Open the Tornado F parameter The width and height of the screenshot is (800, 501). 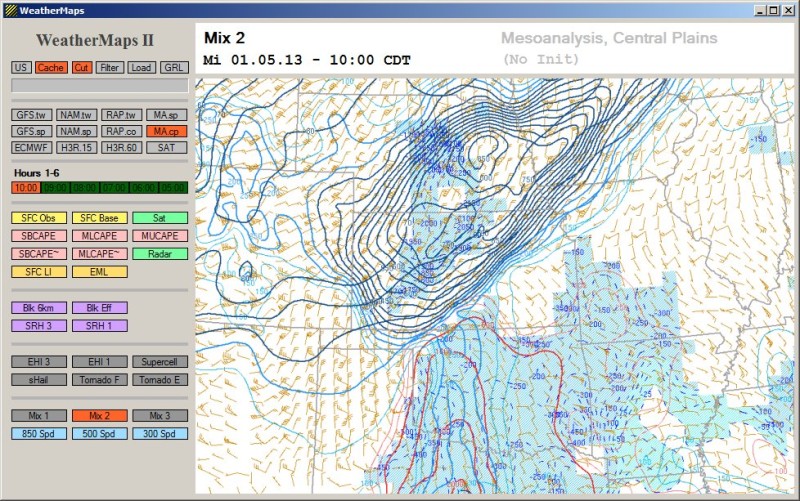[99, 379]
